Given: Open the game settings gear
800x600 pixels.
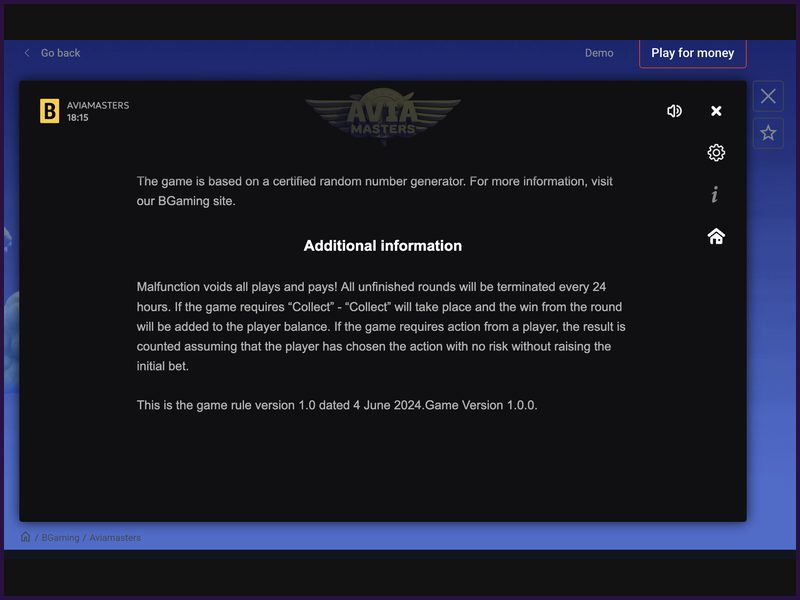Looking at the screenshot, I should 716,153.
